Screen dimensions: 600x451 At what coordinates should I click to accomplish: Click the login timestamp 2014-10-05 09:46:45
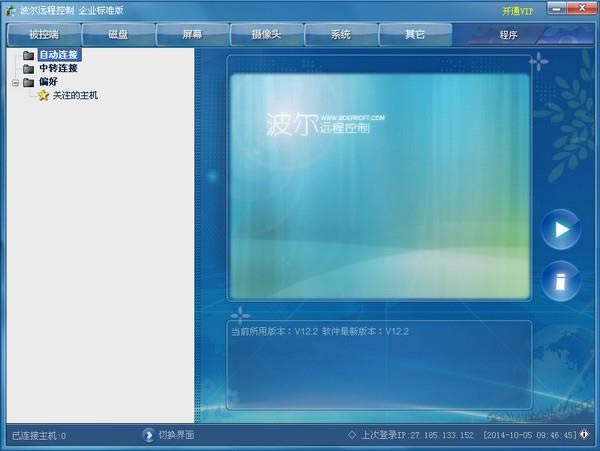click(530, 435)
